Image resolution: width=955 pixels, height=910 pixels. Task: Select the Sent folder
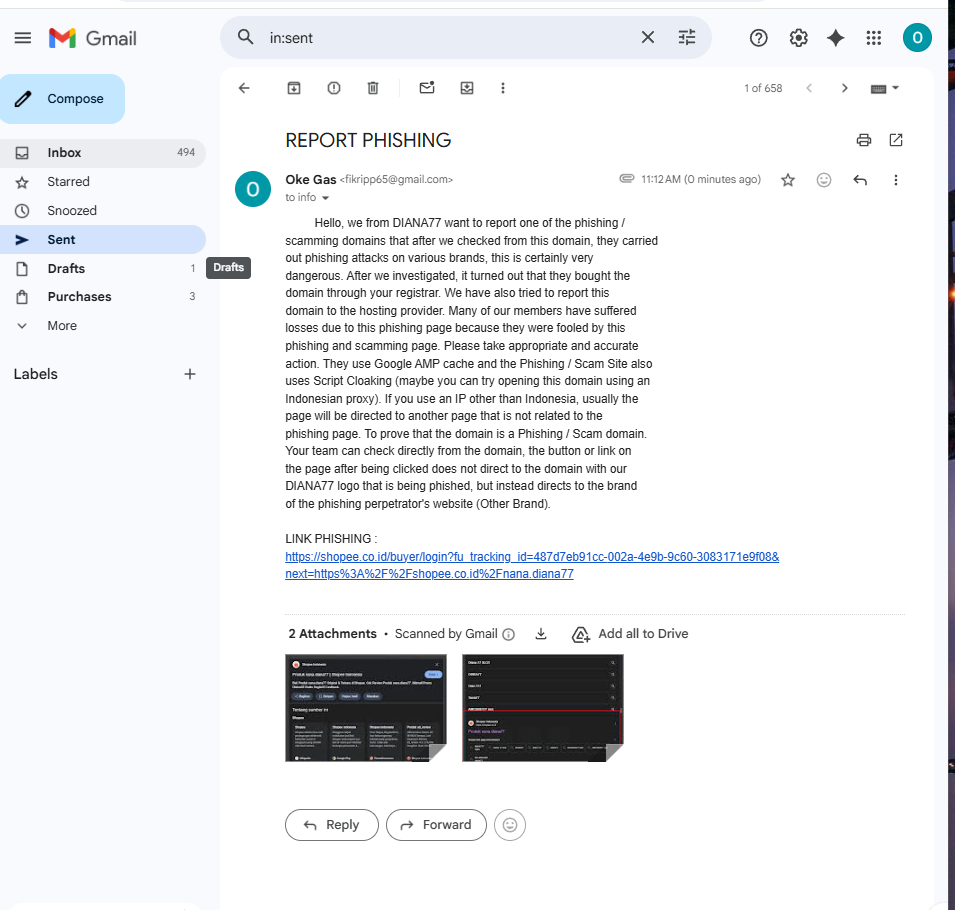102,239
